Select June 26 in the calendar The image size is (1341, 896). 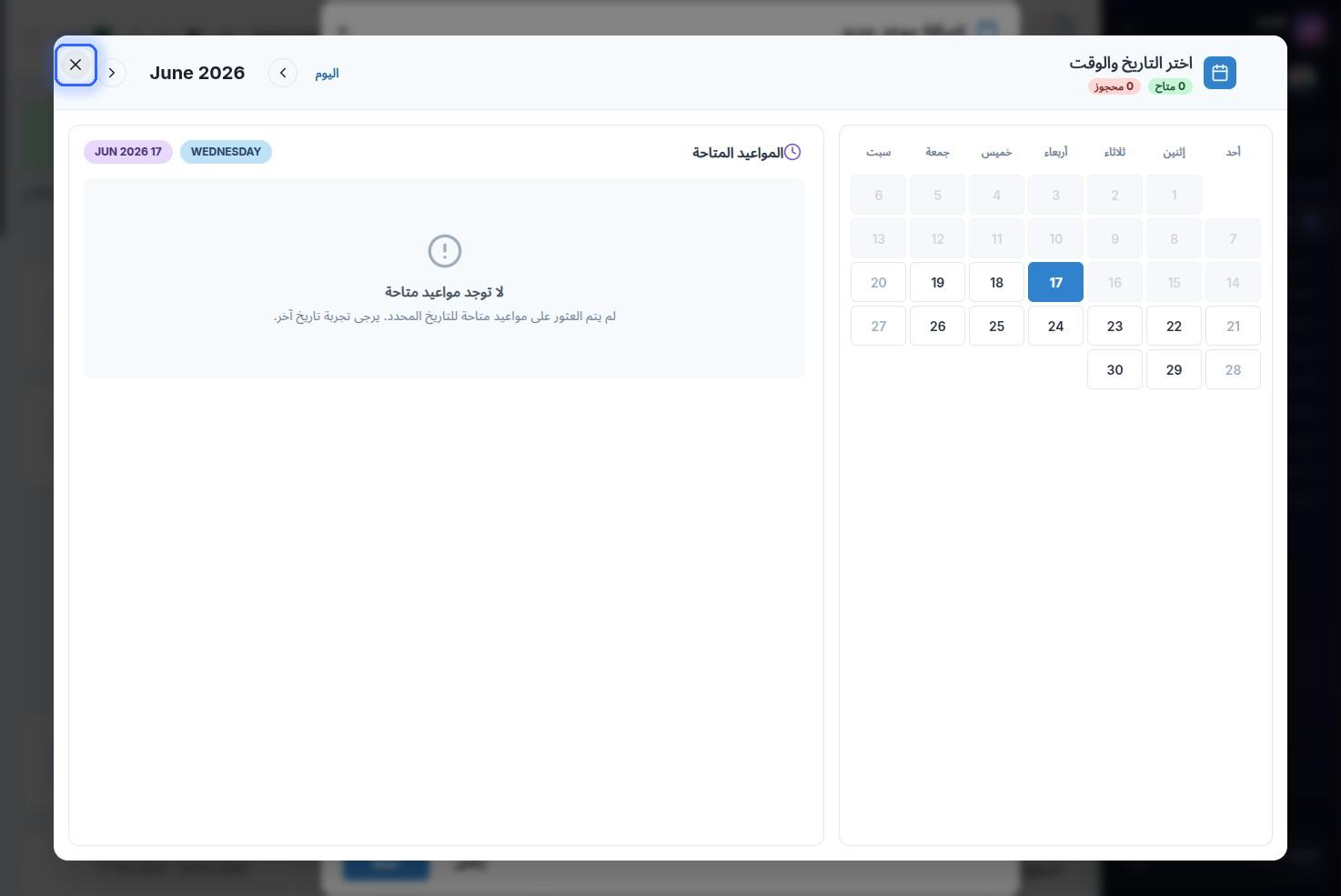(937, 326)
